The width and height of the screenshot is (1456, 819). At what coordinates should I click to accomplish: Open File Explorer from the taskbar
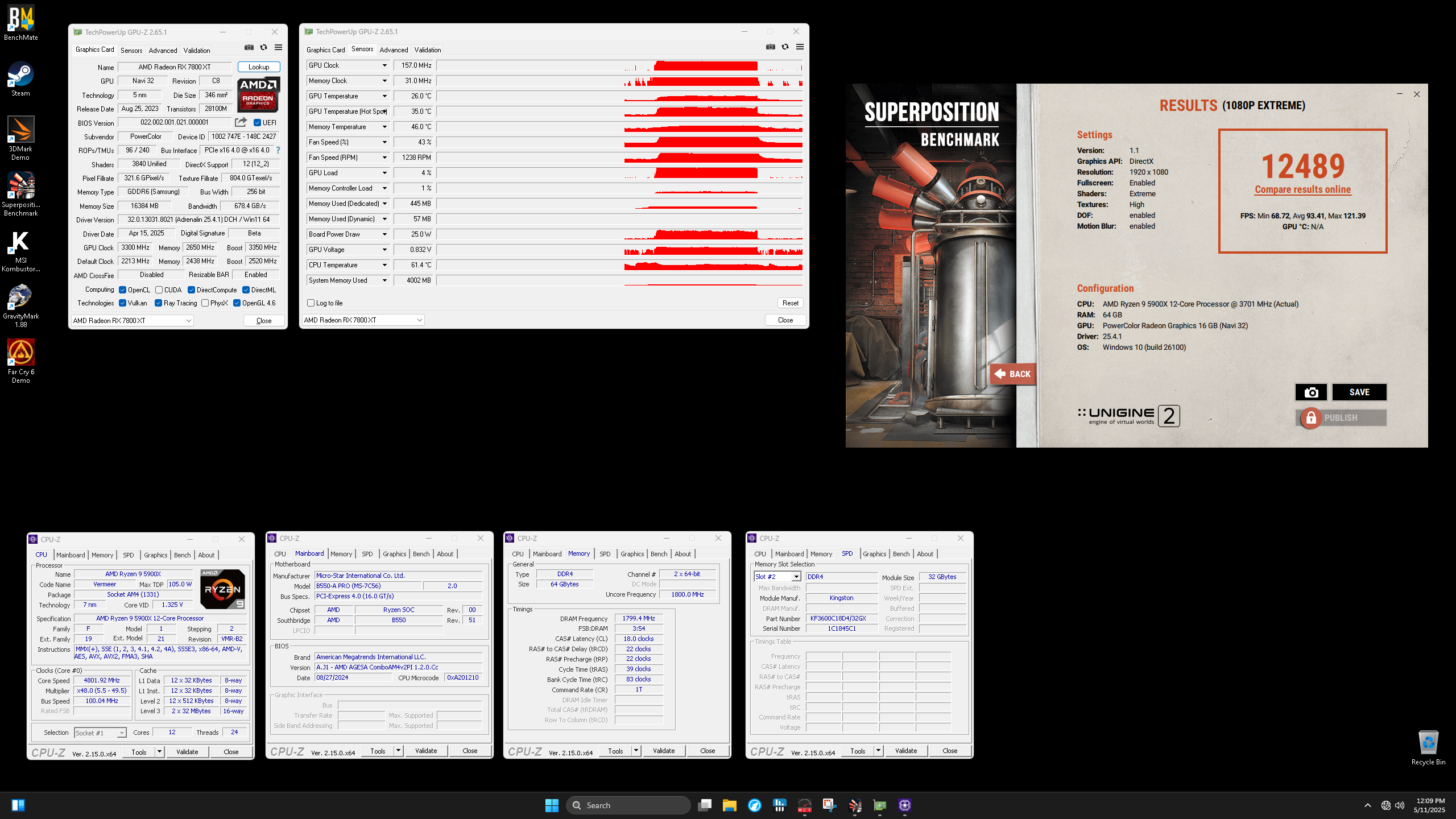coord(729,805)
